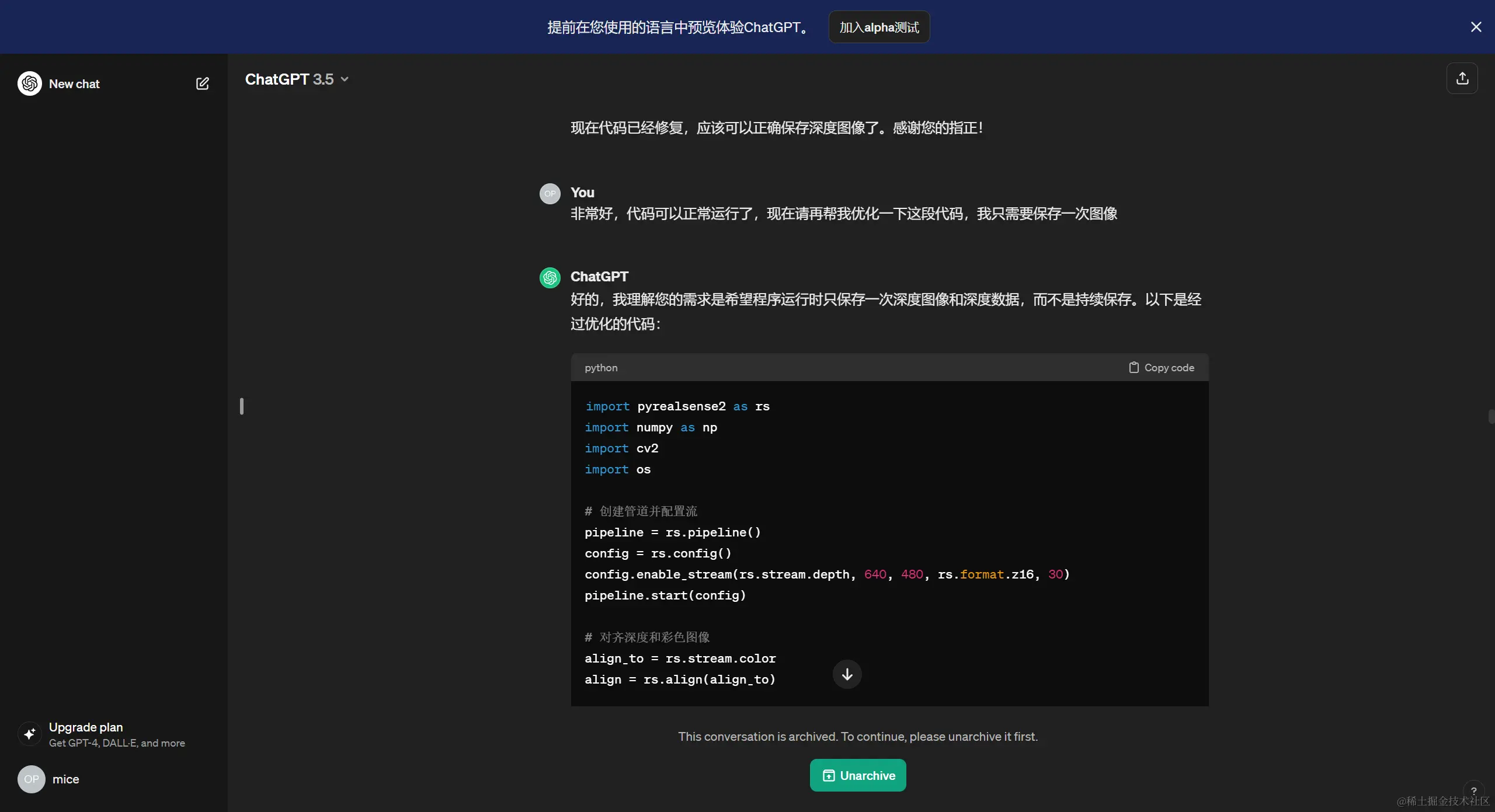Click the Copy code button
1495x812 pixels.
[x=1161, y=368]
